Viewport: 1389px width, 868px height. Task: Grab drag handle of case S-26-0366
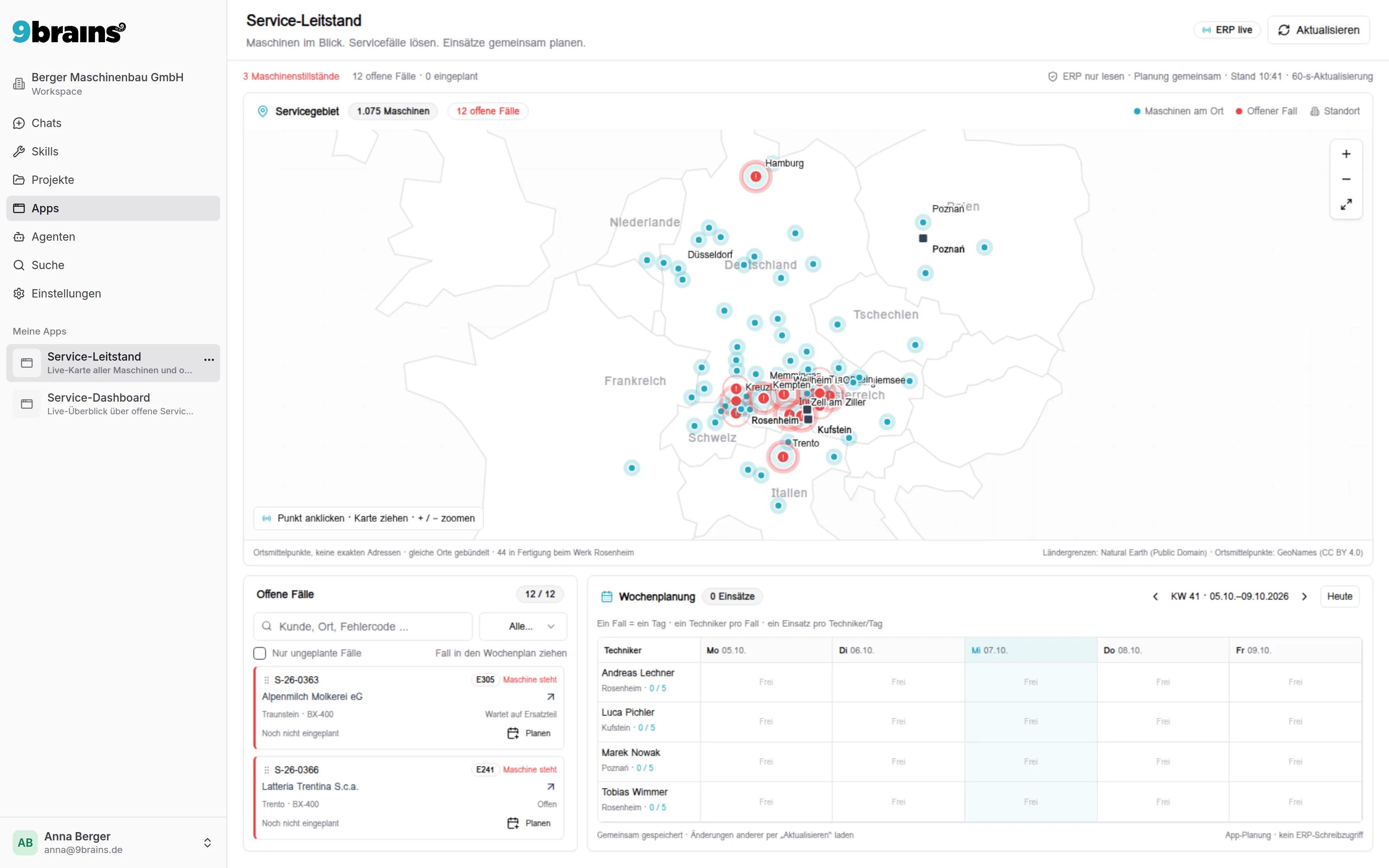point(266,770)
